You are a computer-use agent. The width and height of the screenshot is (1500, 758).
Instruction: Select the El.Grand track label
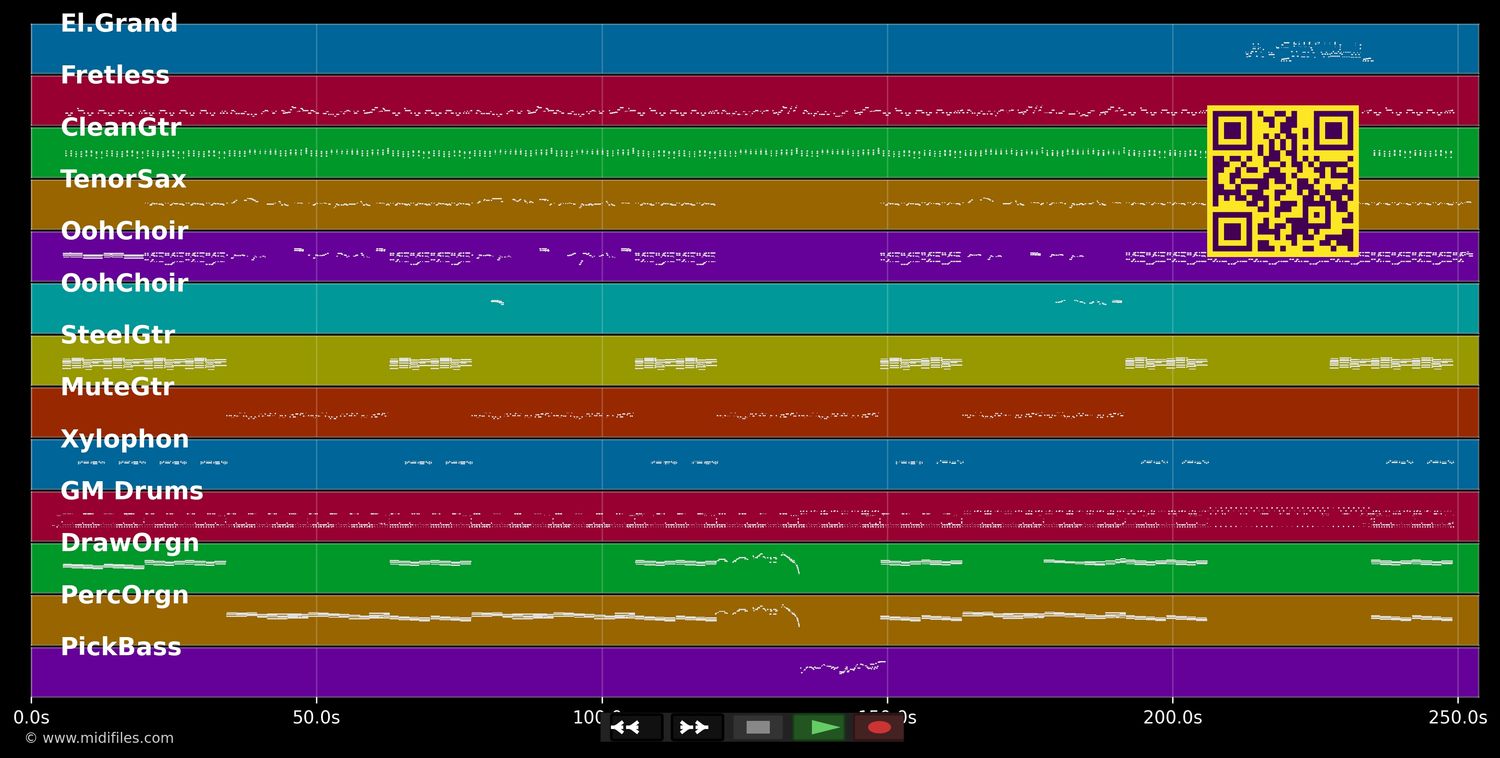coord(119,23)
